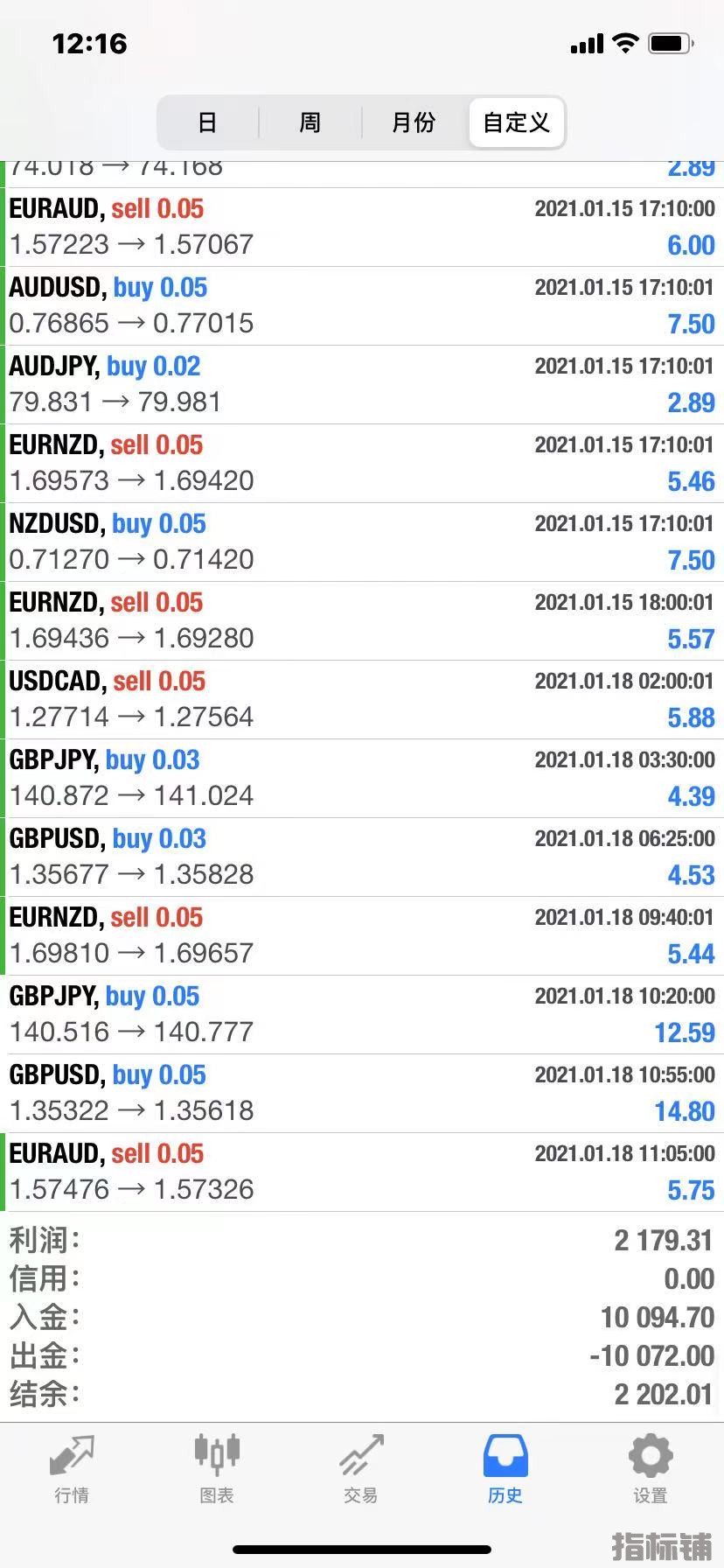Viewport: 724px width, 1568px height.
Task: Open the USDCAD sell 0.05 trade row
Action: pyautogui.click(x=362, y=699)
